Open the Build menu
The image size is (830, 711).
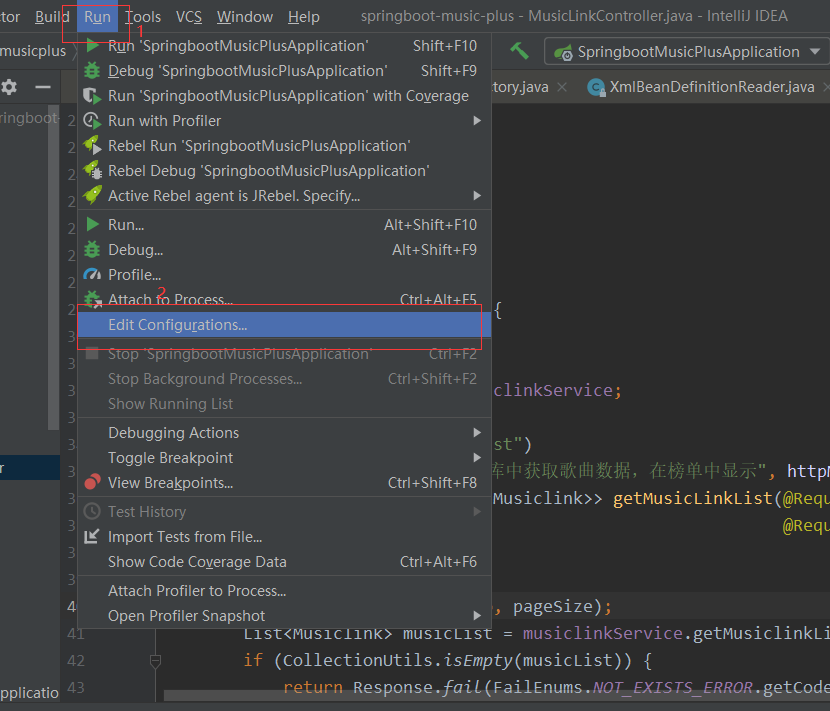52,17
